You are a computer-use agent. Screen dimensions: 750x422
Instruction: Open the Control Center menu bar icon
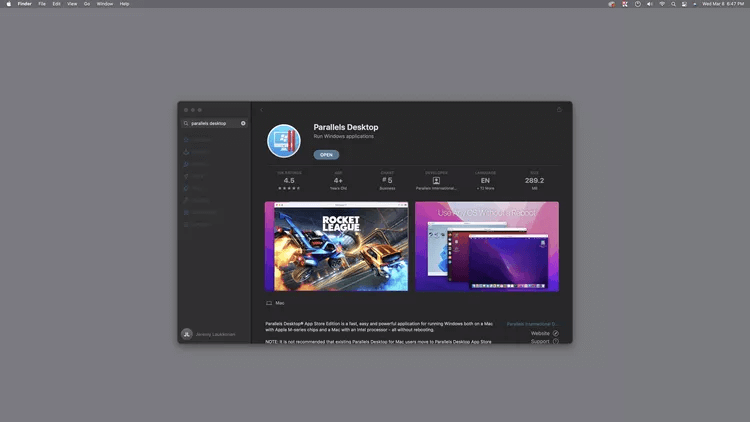click(684, 4)
